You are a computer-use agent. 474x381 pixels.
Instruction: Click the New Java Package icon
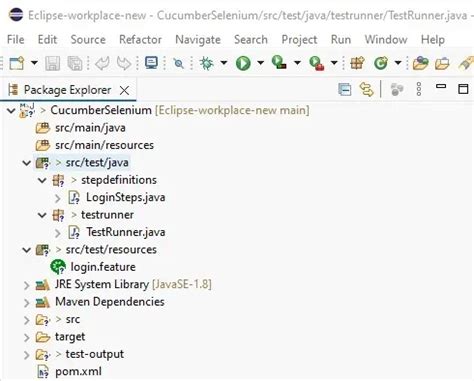357,63
